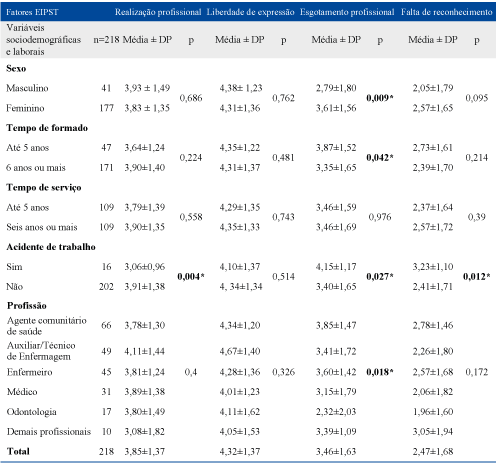The height and width of the screenshot is (466, 496).
Task: Select the Total row label
Action: (x=18, y=451)
